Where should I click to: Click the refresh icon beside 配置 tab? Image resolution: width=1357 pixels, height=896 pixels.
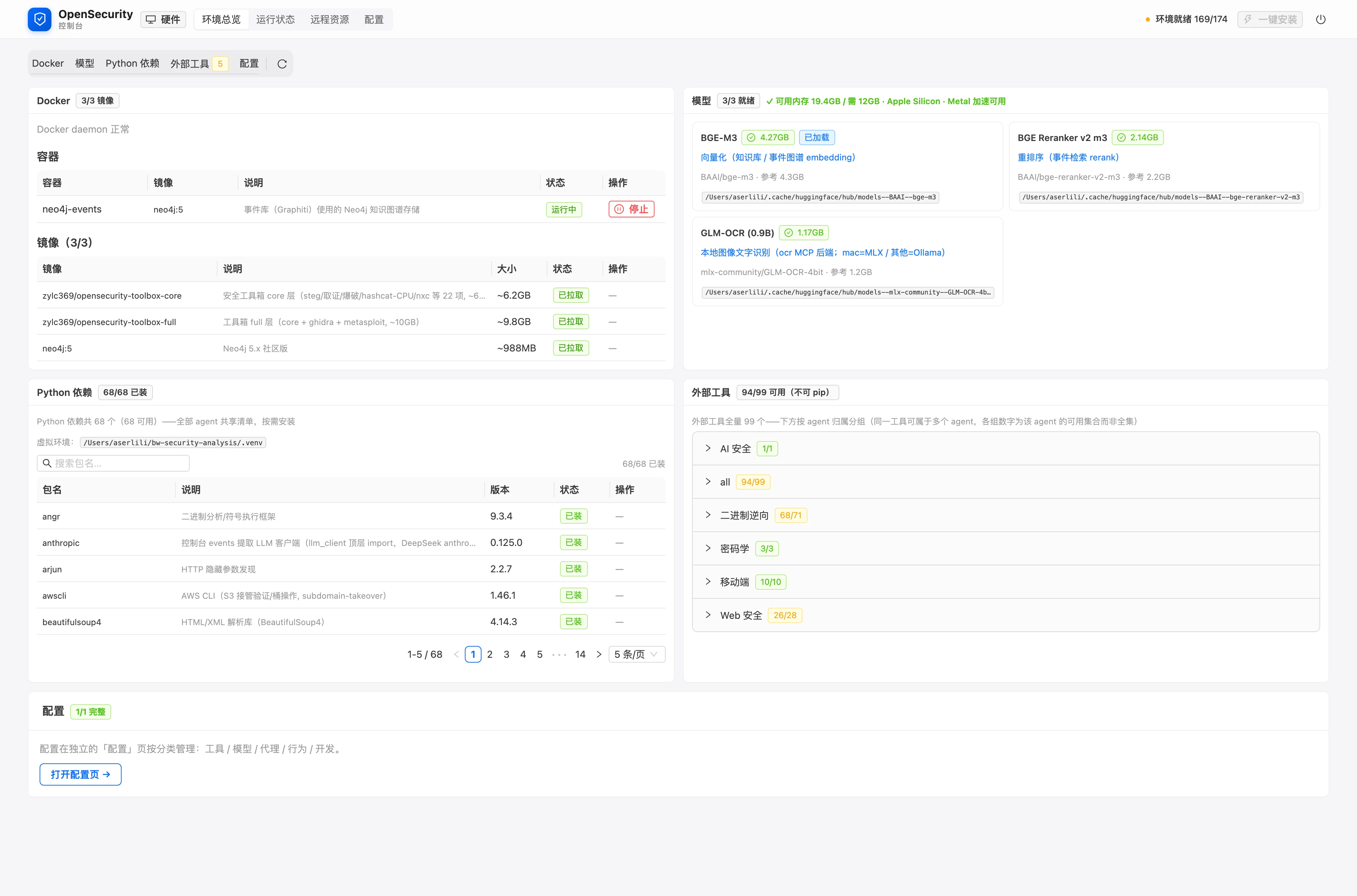pos(282,64)
